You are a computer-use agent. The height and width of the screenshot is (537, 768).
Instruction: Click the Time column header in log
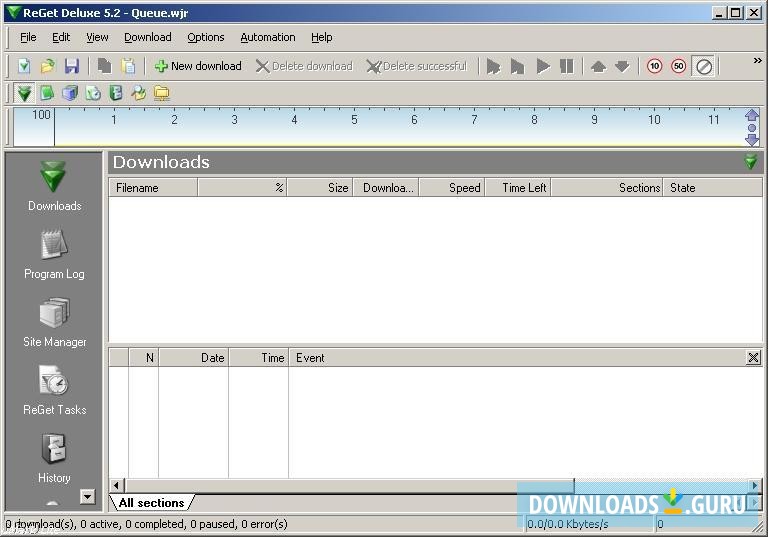[x=258, y=358]
